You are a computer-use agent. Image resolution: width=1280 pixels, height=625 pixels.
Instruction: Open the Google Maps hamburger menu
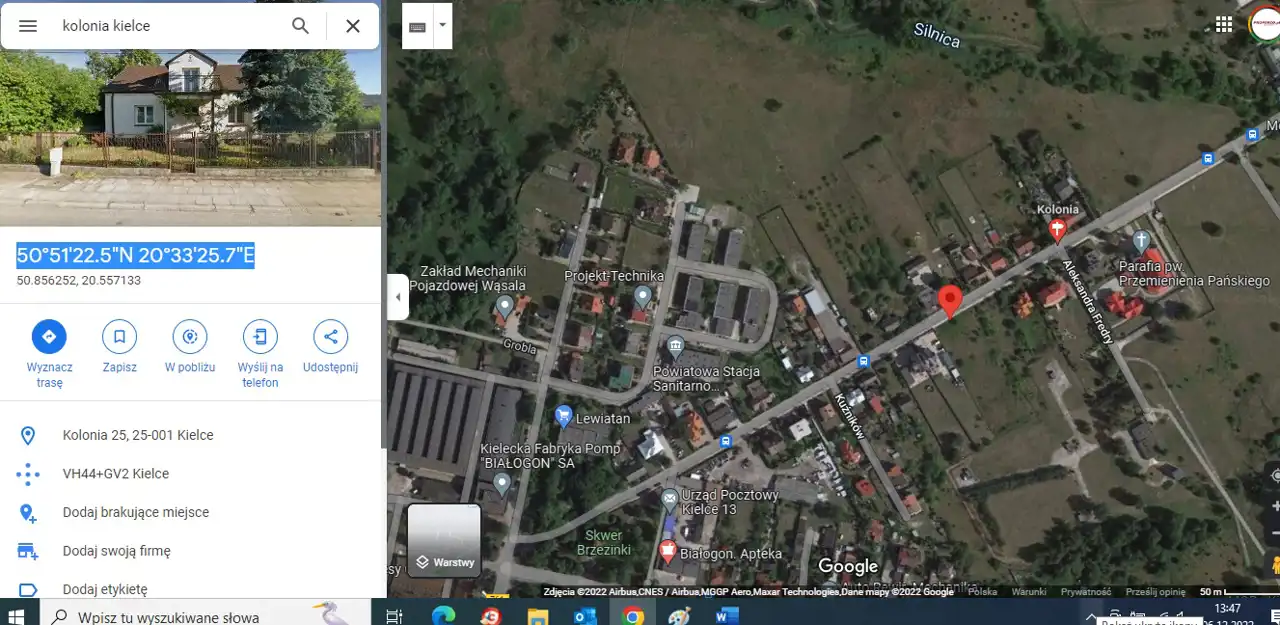click(28, 26)
